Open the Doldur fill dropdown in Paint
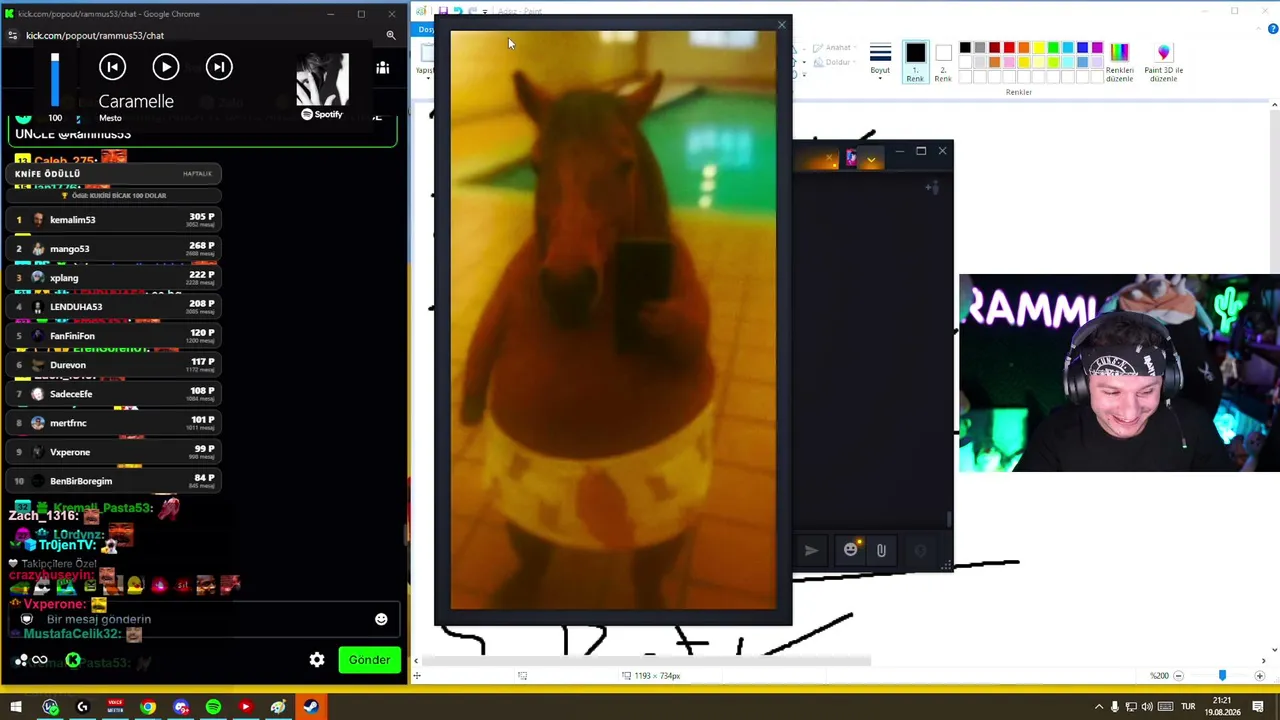The height and width of the screenshot is (720, 1280). pos(833,62)
